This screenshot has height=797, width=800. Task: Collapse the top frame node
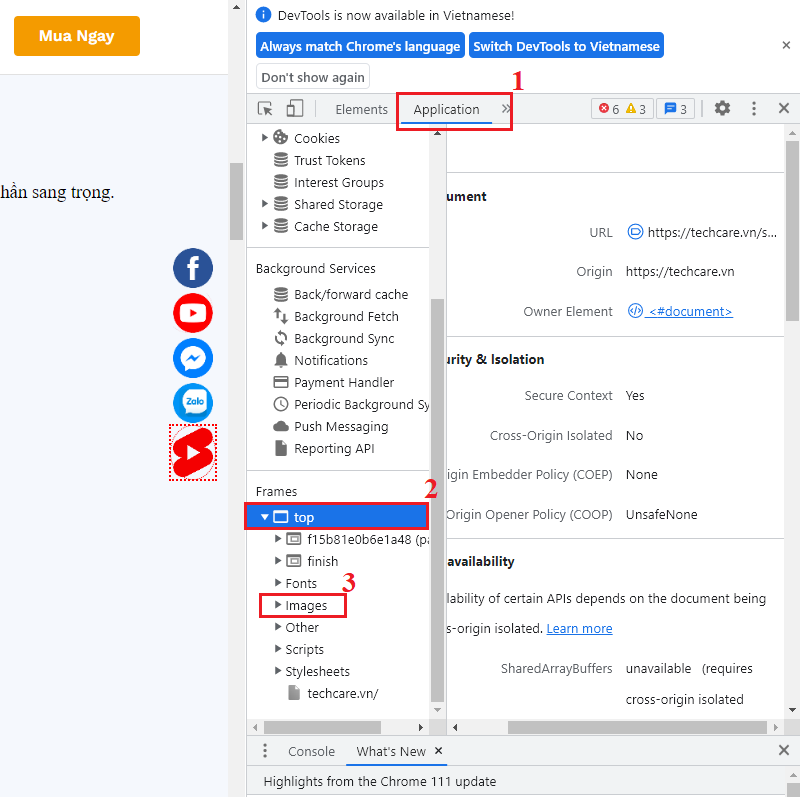pos(265,517)
